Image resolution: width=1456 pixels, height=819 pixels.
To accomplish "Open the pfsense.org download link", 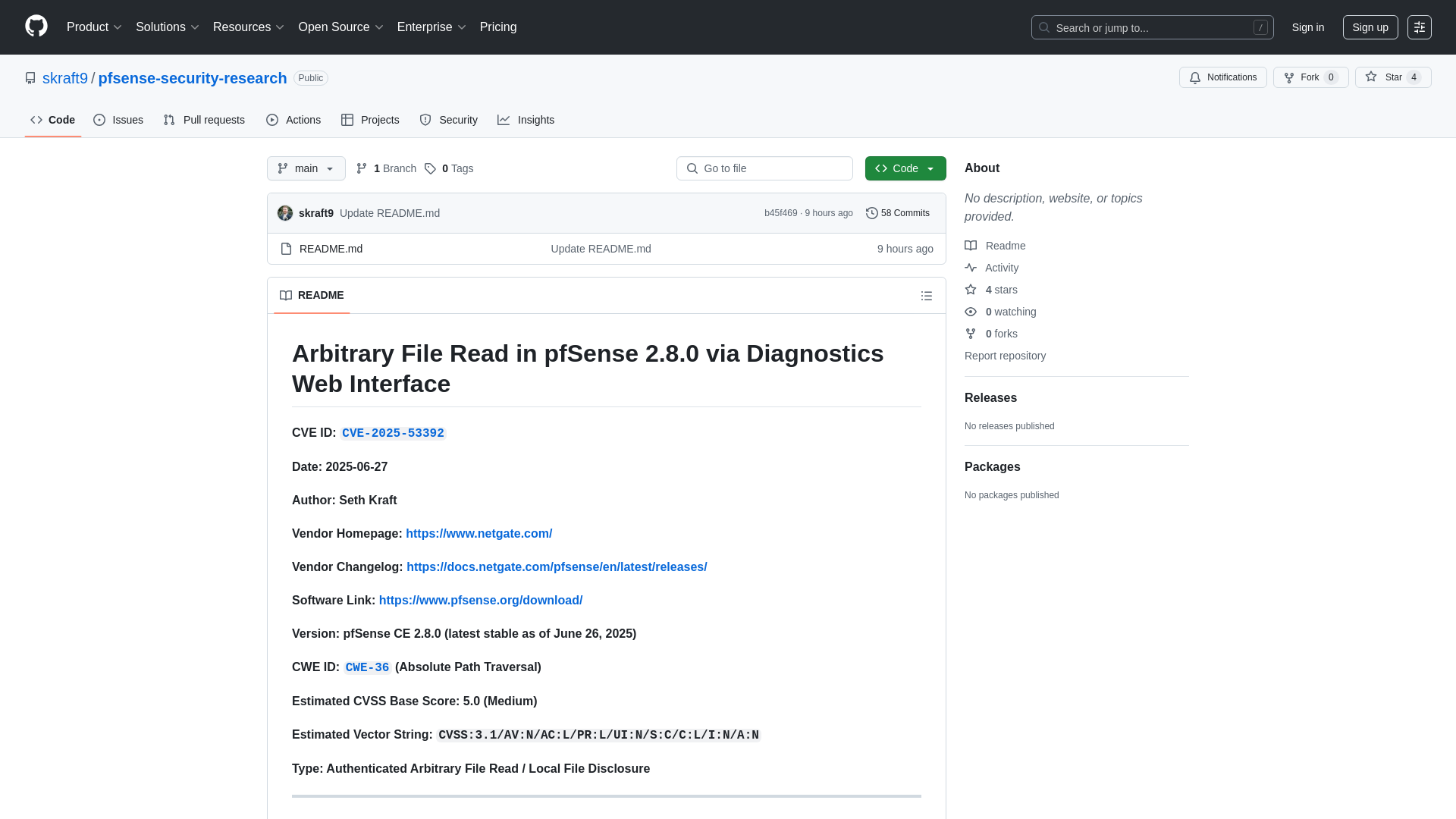I will pos(481,601).
